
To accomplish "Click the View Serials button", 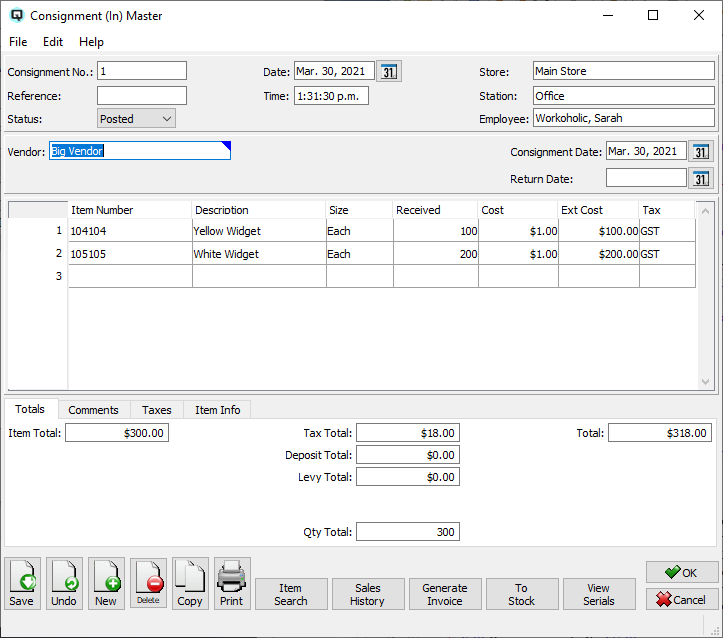I will [x=599, y=594].
